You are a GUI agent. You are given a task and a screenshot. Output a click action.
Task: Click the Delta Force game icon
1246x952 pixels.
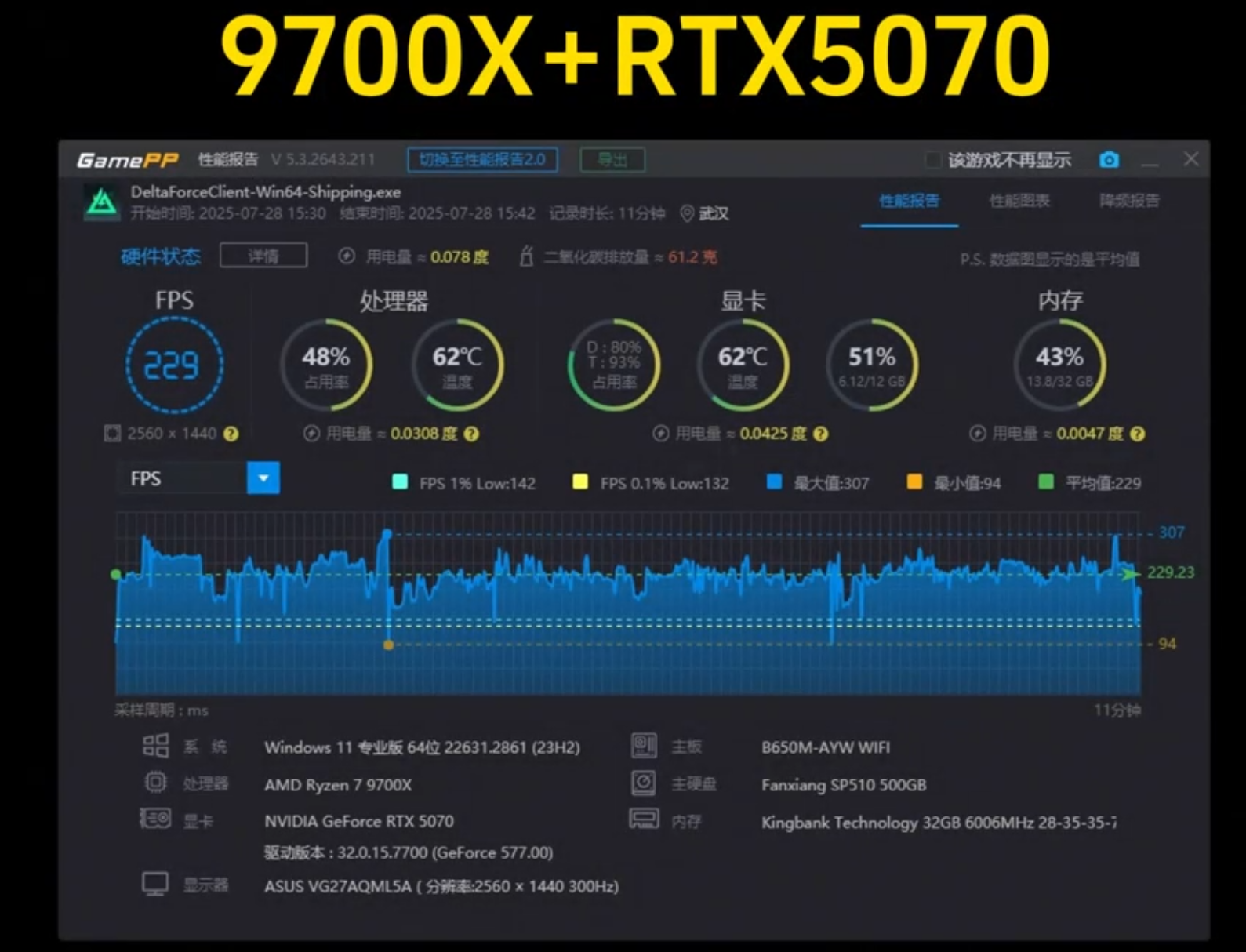point(102,202)
